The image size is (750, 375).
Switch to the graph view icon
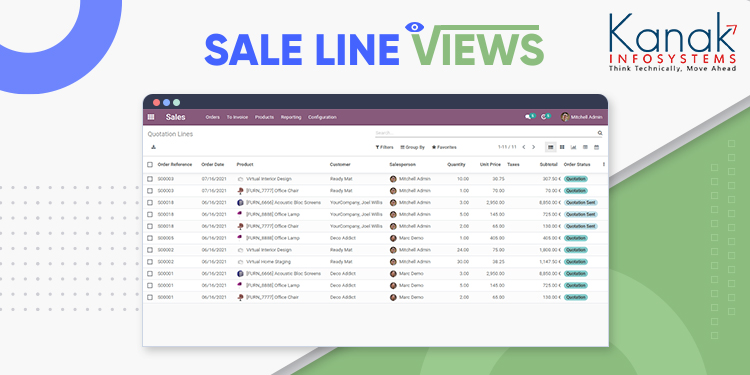click(574, 147)
